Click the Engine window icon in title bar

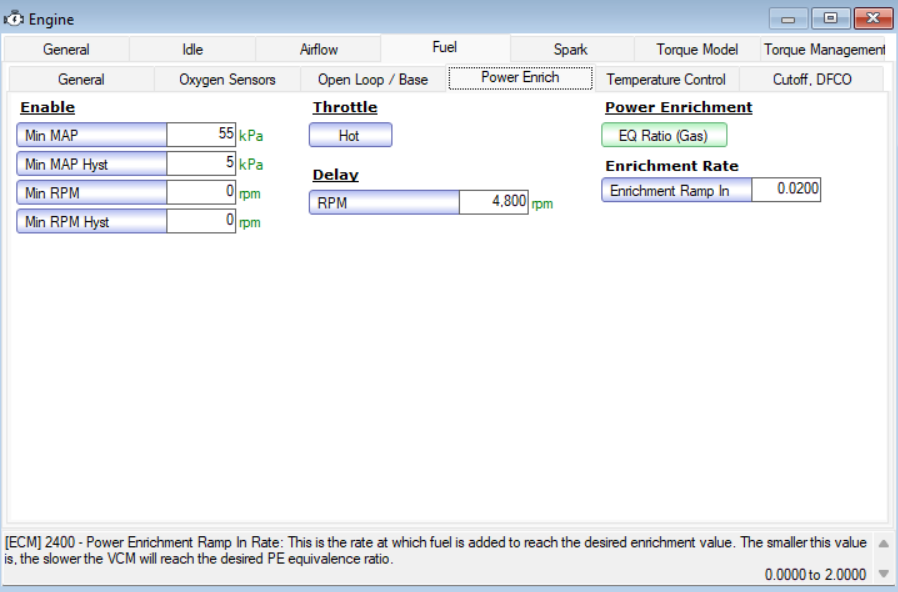coord(14,18)
